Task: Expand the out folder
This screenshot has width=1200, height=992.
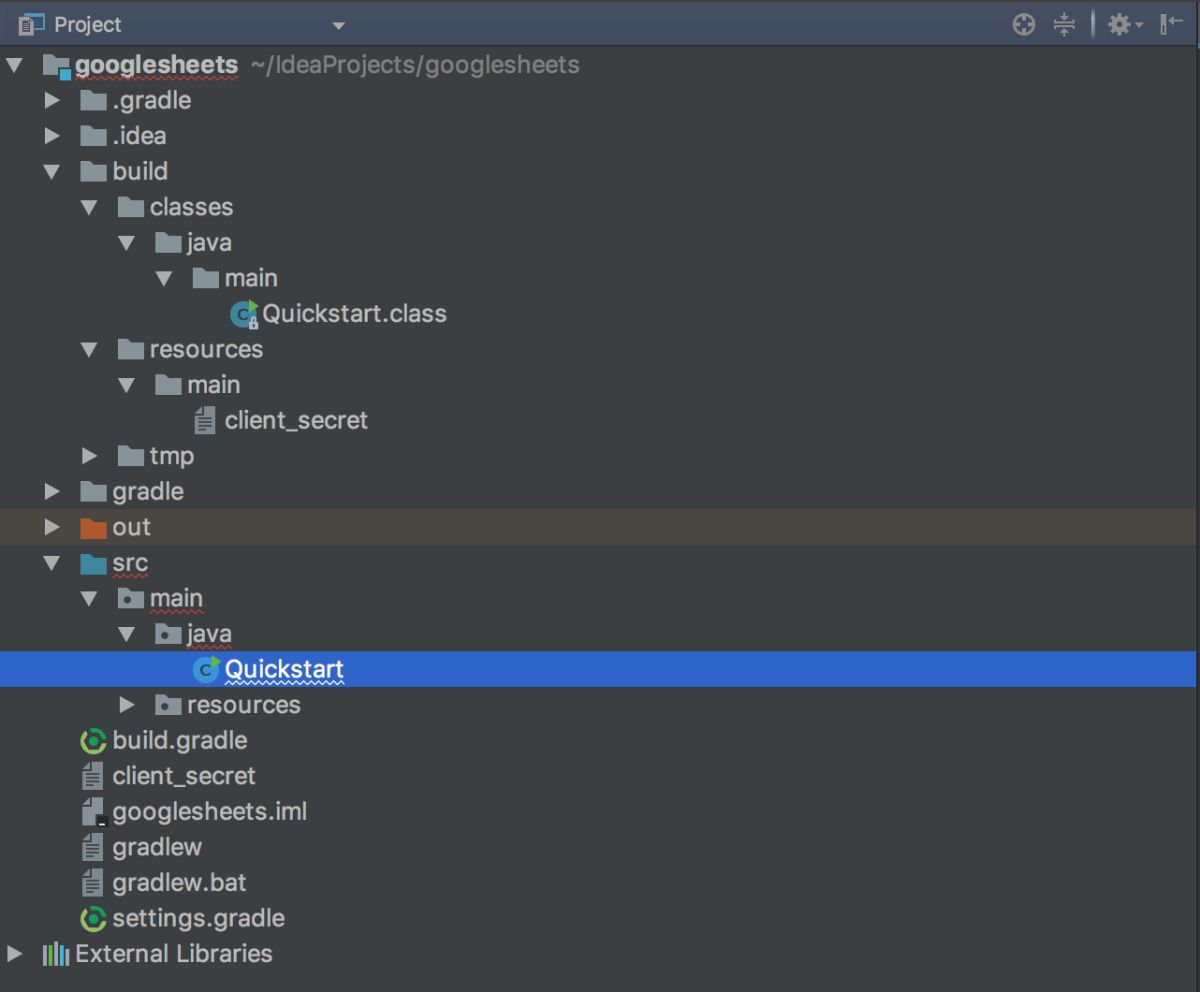Action: point(52,527)
